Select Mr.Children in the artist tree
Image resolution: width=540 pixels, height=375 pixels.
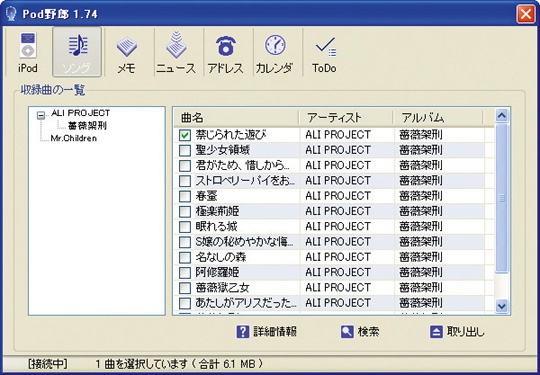[74, 138]
